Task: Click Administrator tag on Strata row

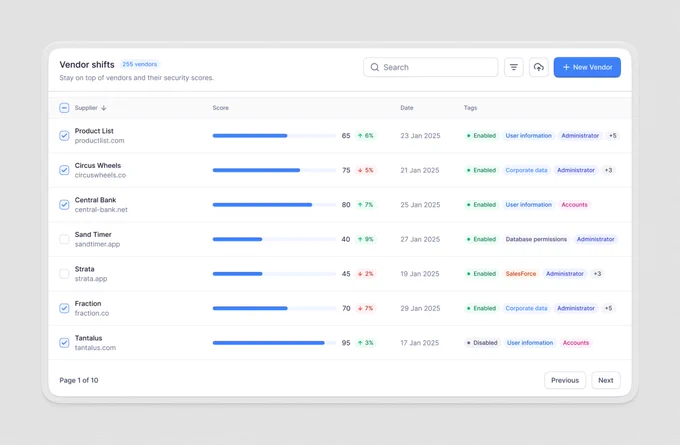Action: (565, 274)
